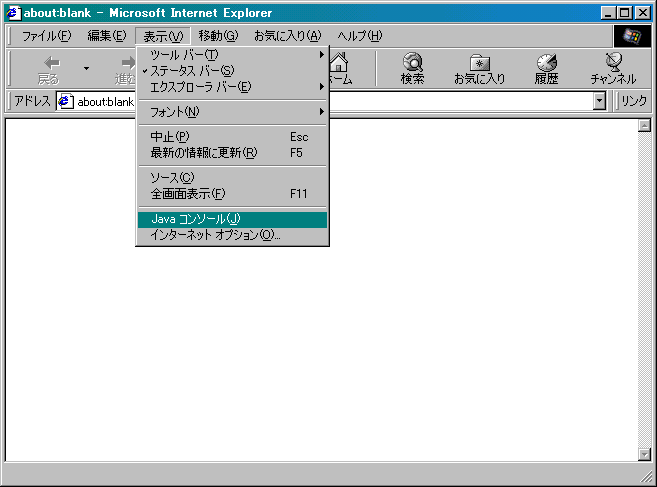Choose 最新の情報に更新(R) menu item
The width and height of the screenshot is (657, 487).
tap(233, 153)
